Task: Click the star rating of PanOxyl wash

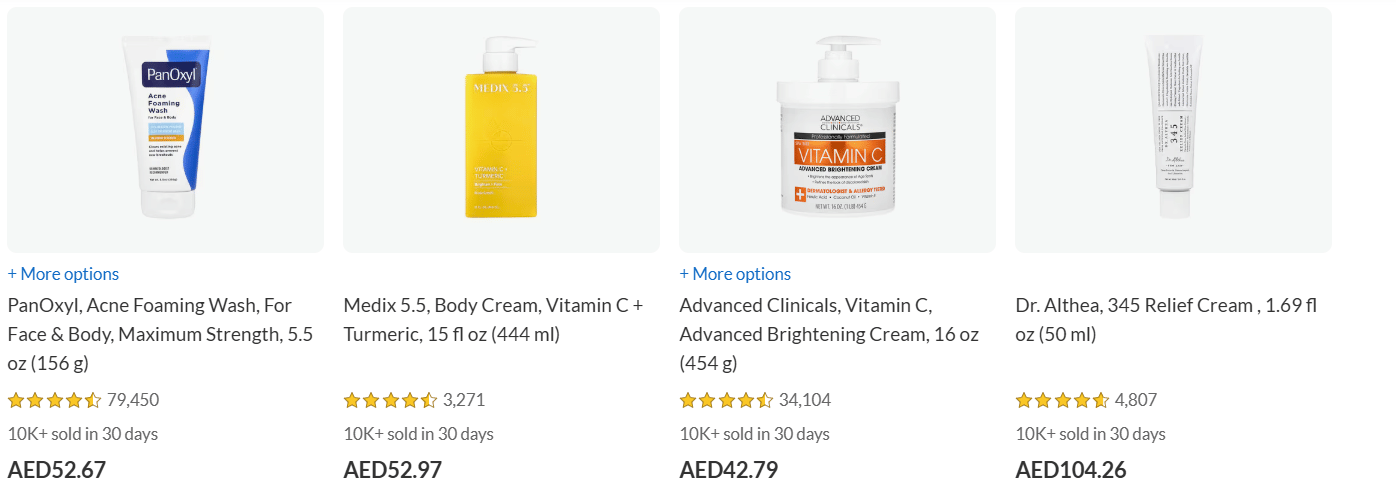Action: click(54, 401)
